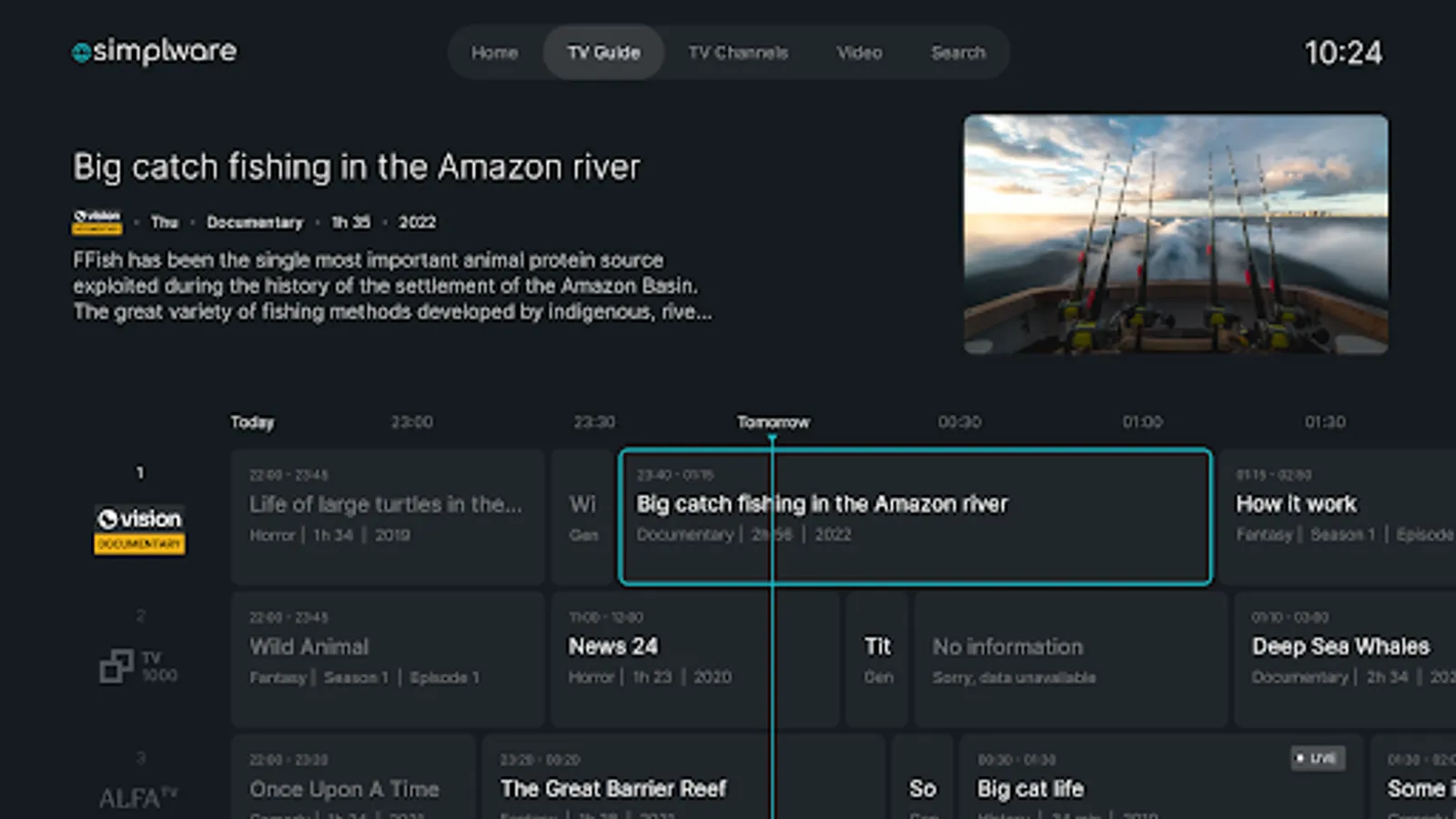Switch to the TV Guide tab

[603, 53]
